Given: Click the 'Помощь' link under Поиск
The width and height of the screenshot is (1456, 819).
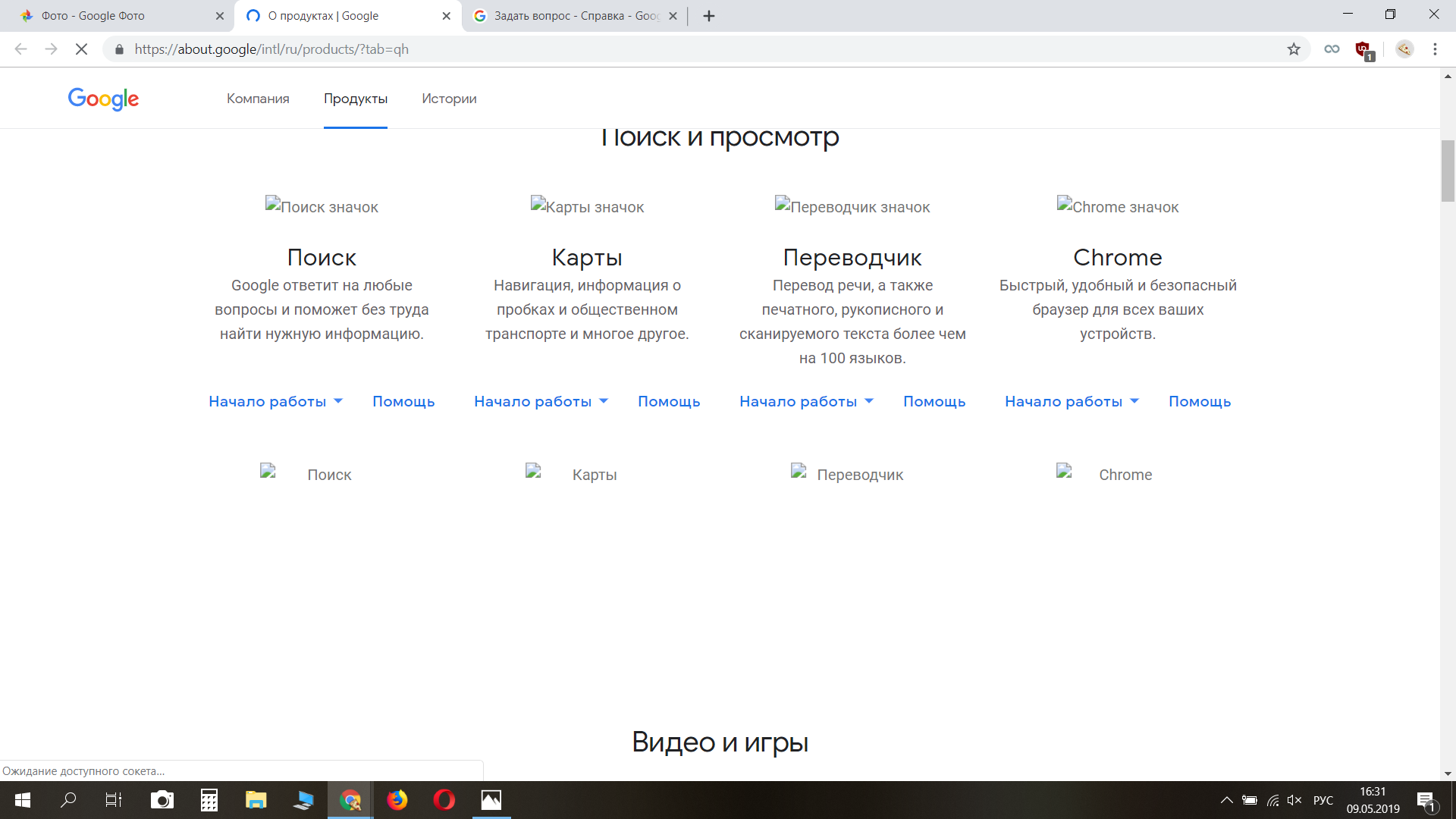Looking at the screenshot, I should click(x=404, y=401).
